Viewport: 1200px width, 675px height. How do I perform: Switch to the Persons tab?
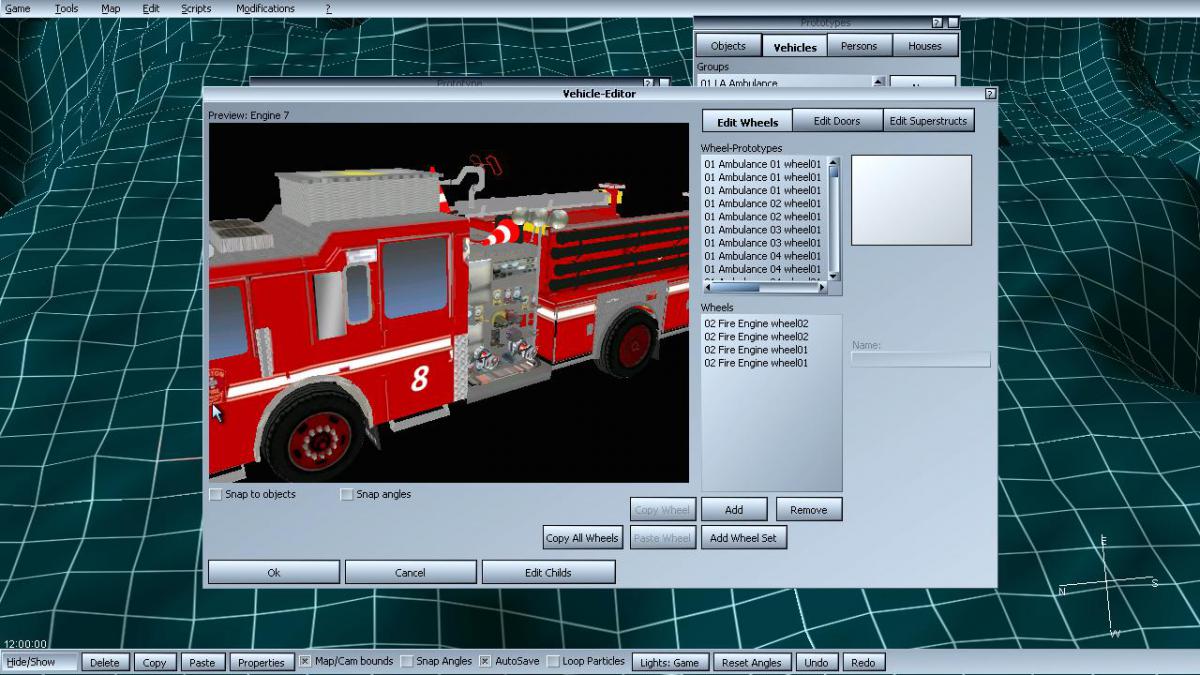click(859, 46)
